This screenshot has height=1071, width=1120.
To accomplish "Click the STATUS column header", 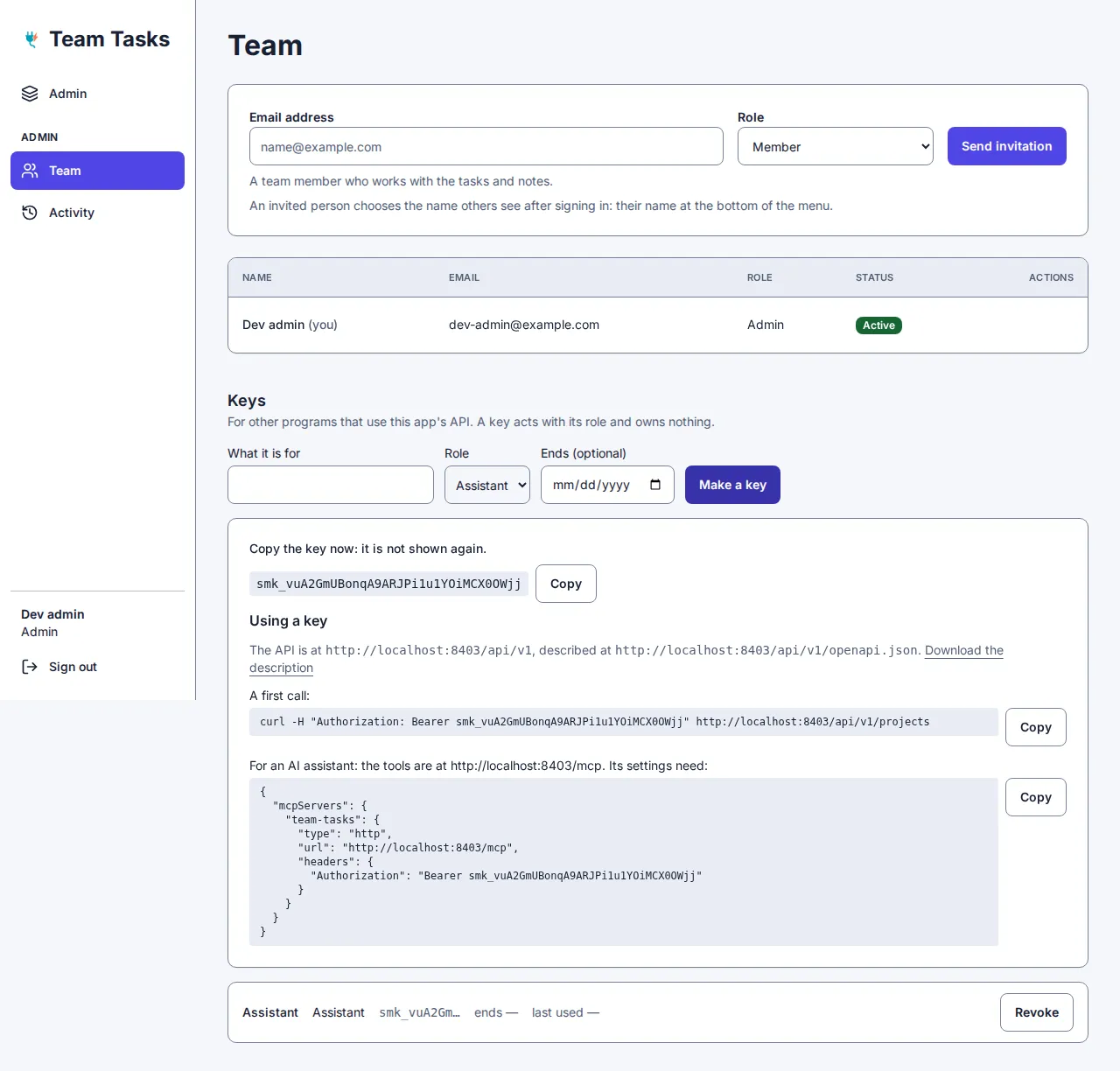I will [x=874, y=277].
